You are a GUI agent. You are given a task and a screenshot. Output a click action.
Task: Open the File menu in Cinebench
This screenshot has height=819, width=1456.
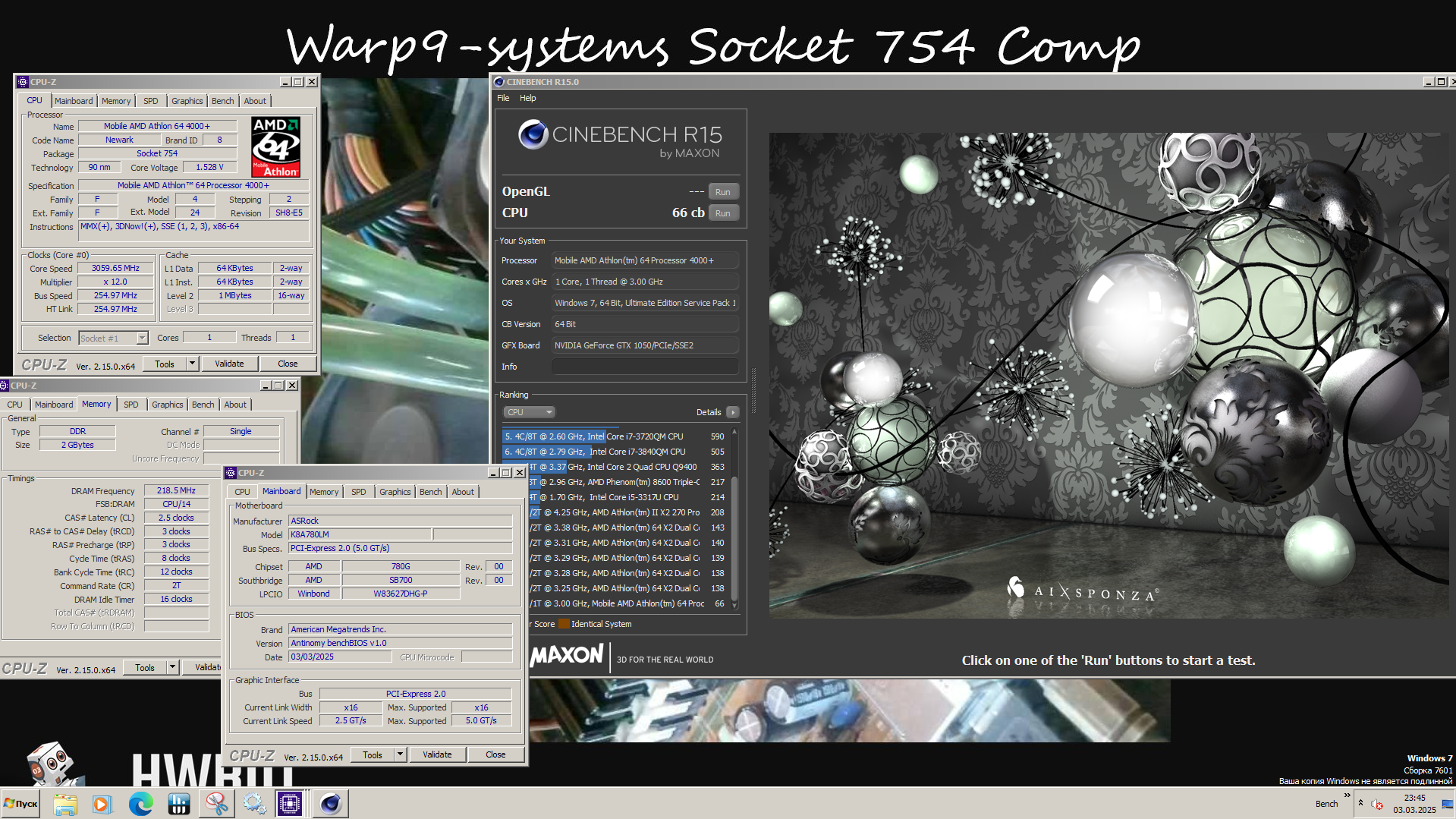503,98
